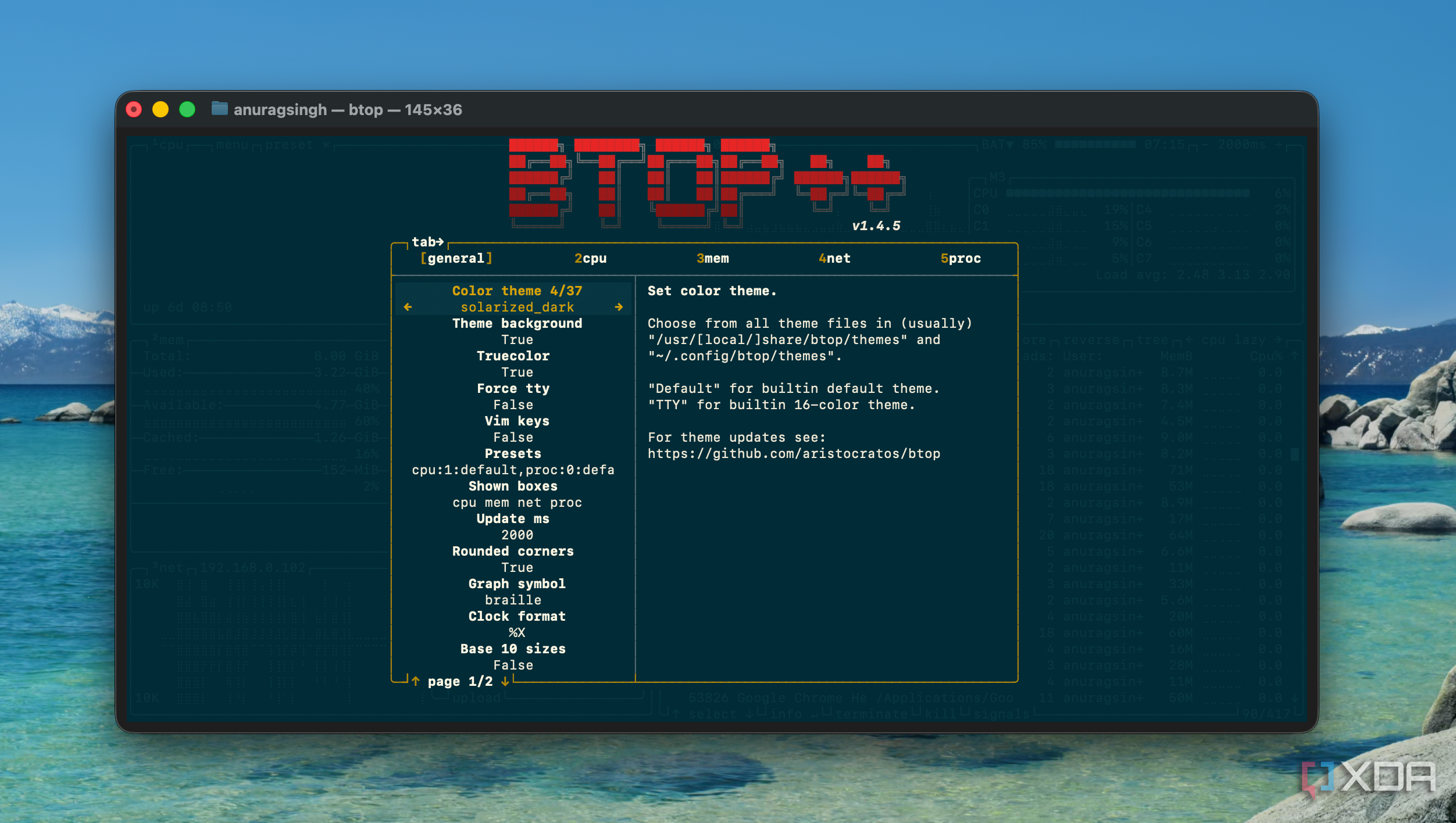Select the Force tty option
This screenshot has height=823, width=1456.
(x=513, y=388)
